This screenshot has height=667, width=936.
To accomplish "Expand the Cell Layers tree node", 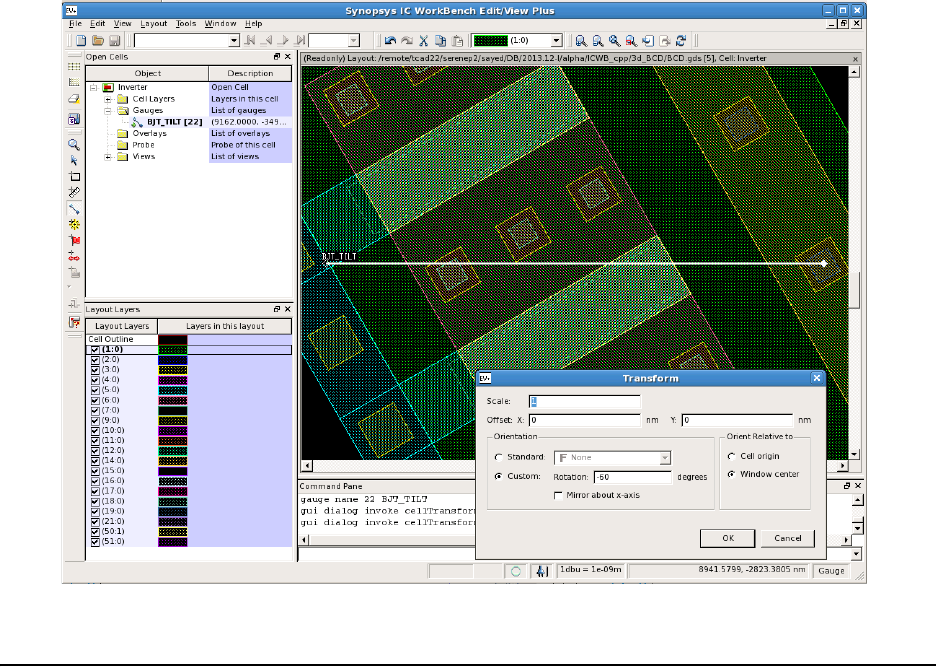I will point(108,99).
